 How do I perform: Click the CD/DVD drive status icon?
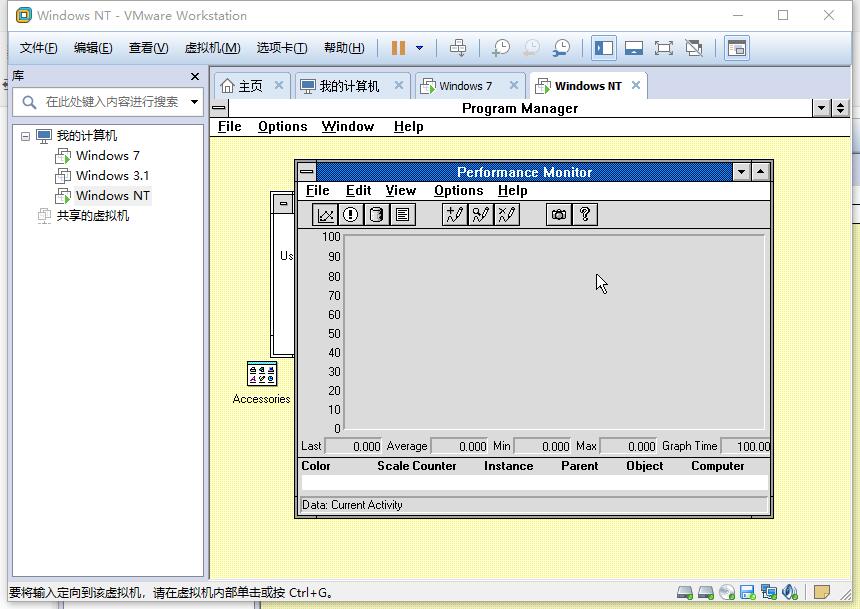(727, 593)
